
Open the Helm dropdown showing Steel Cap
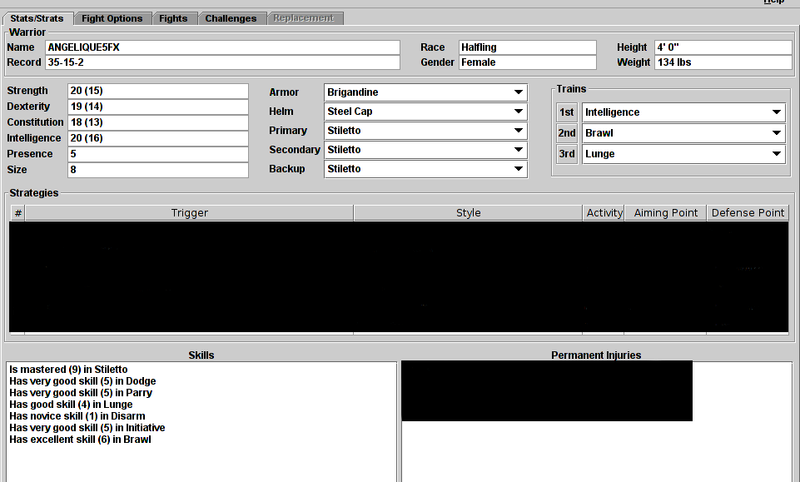point(426,111)
